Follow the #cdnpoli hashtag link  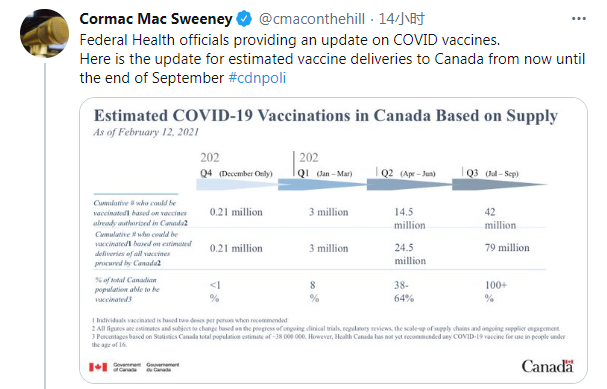[x=257, y=78]
